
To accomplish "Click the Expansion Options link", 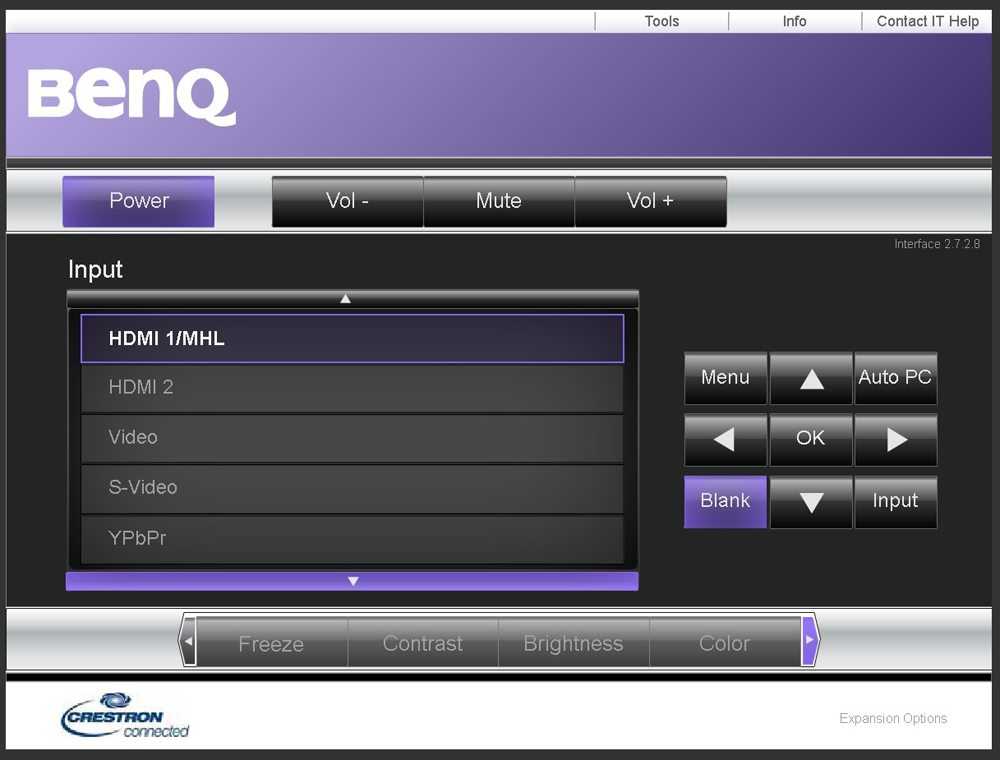I will [893, 719].
